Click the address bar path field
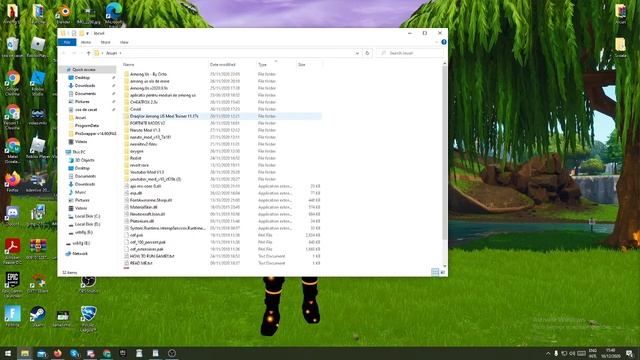The height and width of the screenshot is (360, 640). point(227,53)
